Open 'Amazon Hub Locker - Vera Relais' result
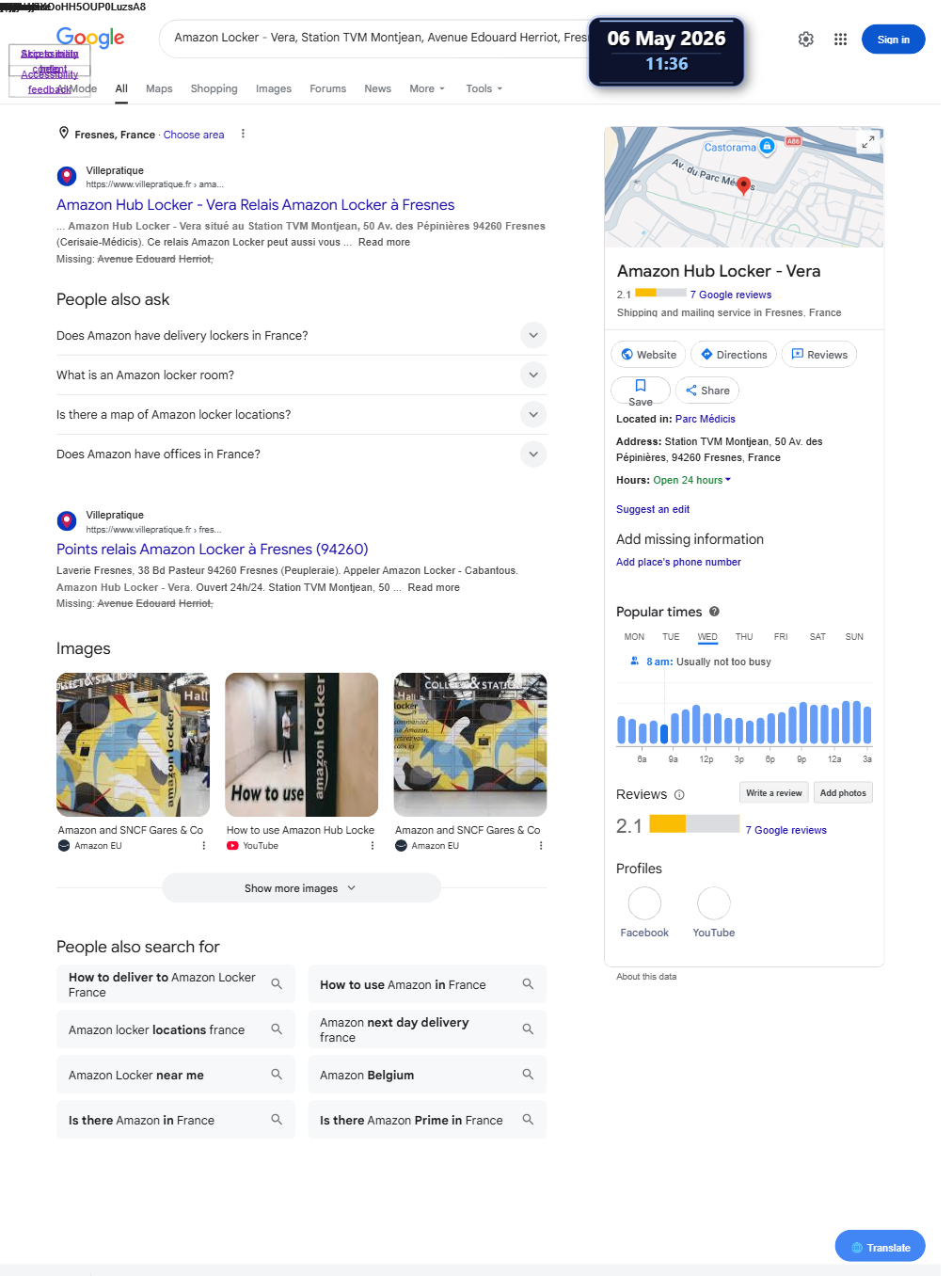The height and width of the screenshot is (1276, 952). point(255,205)
